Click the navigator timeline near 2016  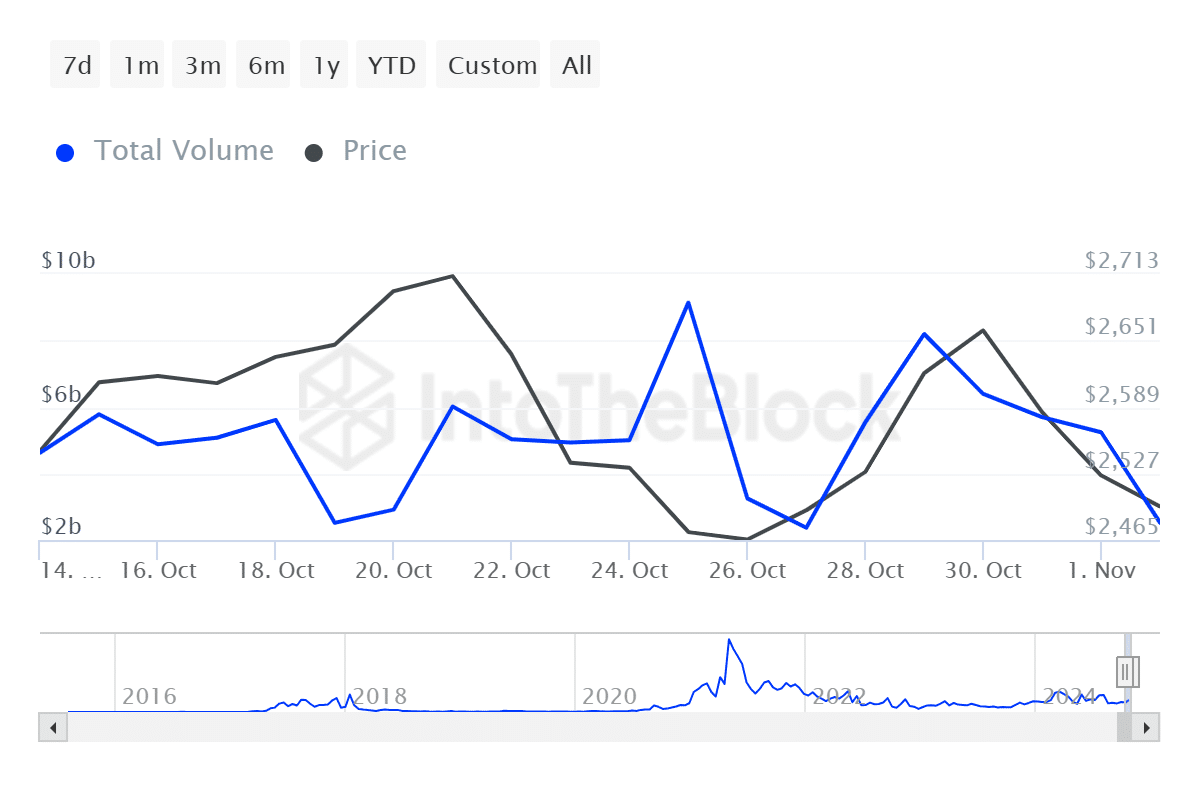tap(148, 695)
